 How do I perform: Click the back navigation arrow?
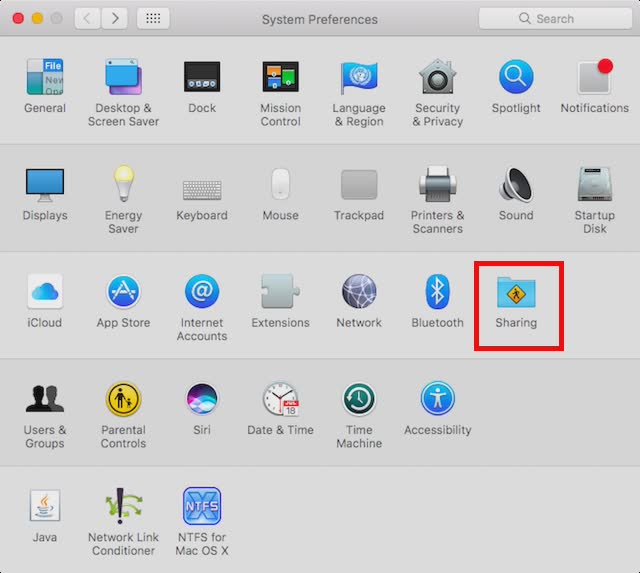[88, 19]
